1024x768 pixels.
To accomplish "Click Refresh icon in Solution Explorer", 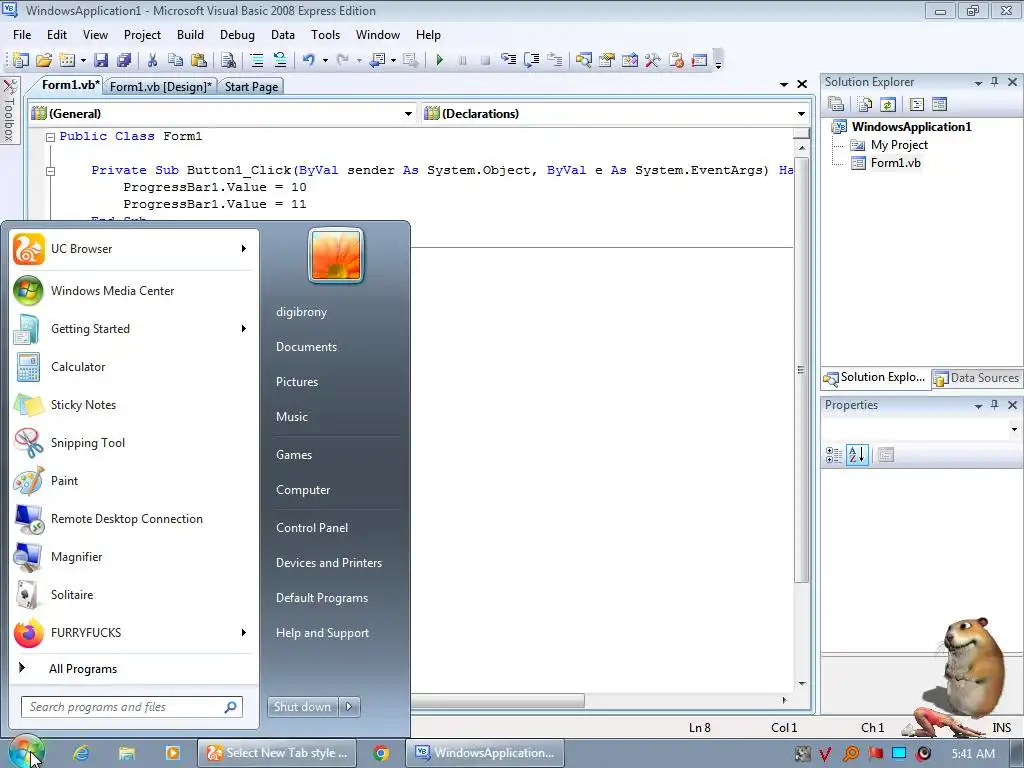I will click(x=888, y=104).
